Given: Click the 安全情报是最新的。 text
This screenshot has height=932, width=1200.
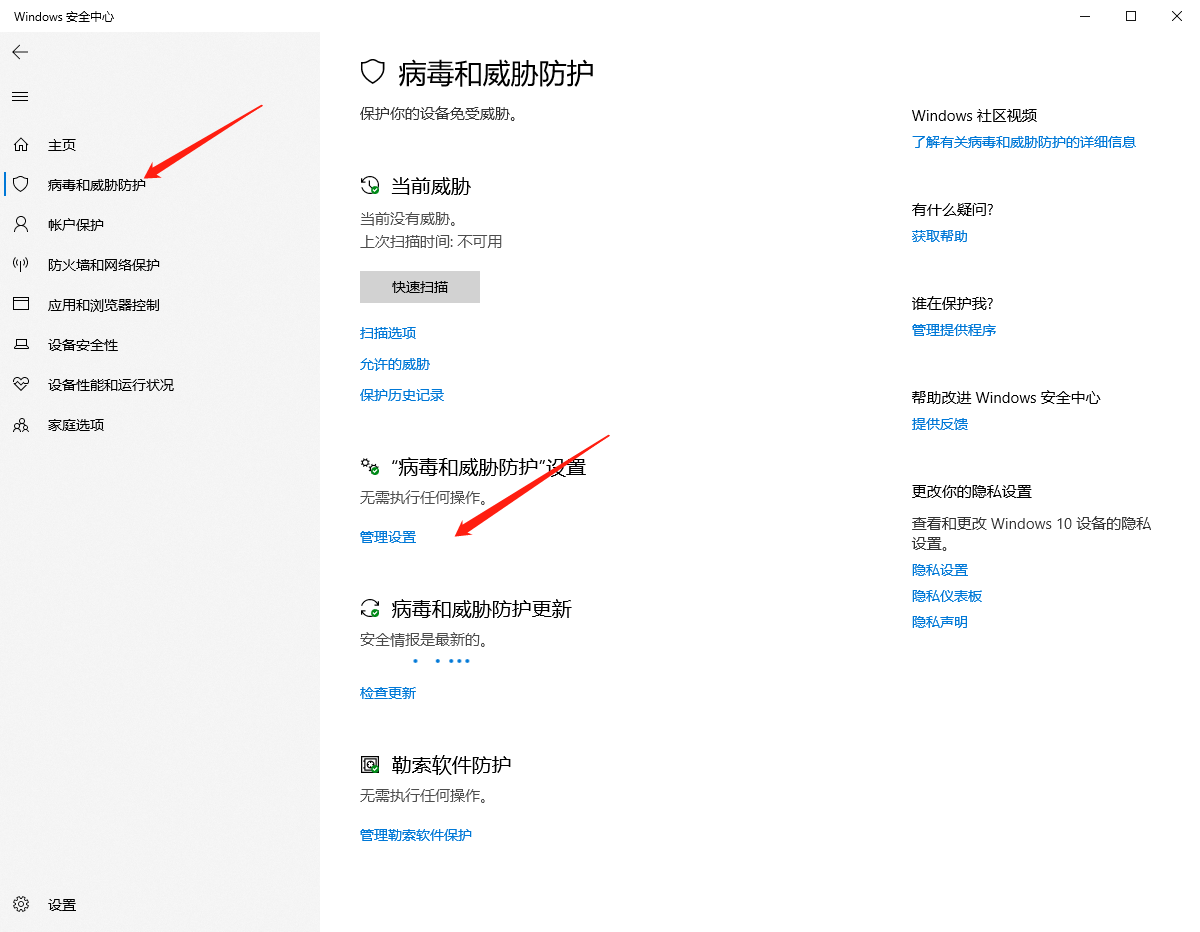Looking at the screenshot, I should tap(424, 640).
